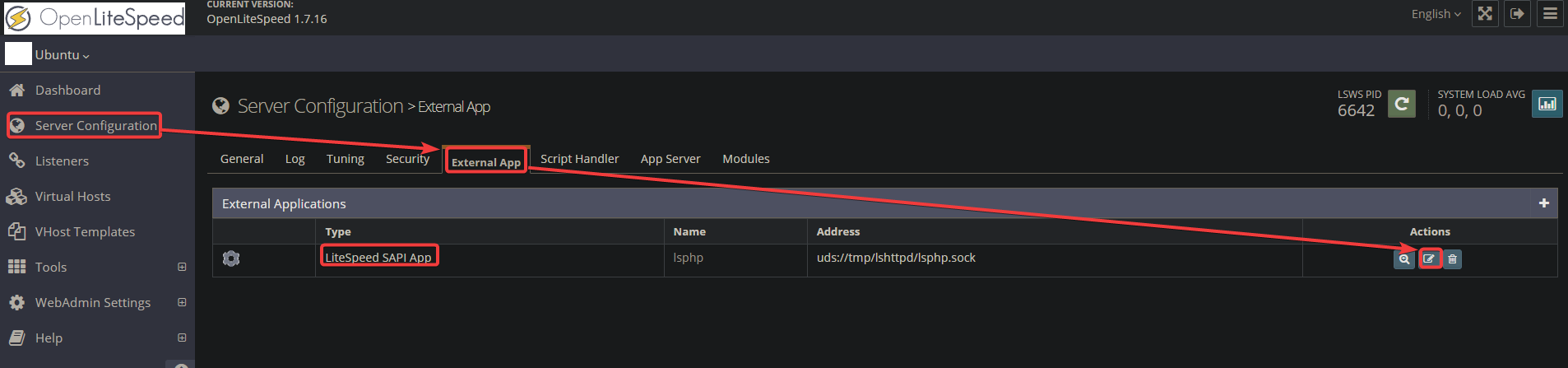1568x368 pixels.
Task: Open the Ubuntu user dropdown
Action: point(63,54)
